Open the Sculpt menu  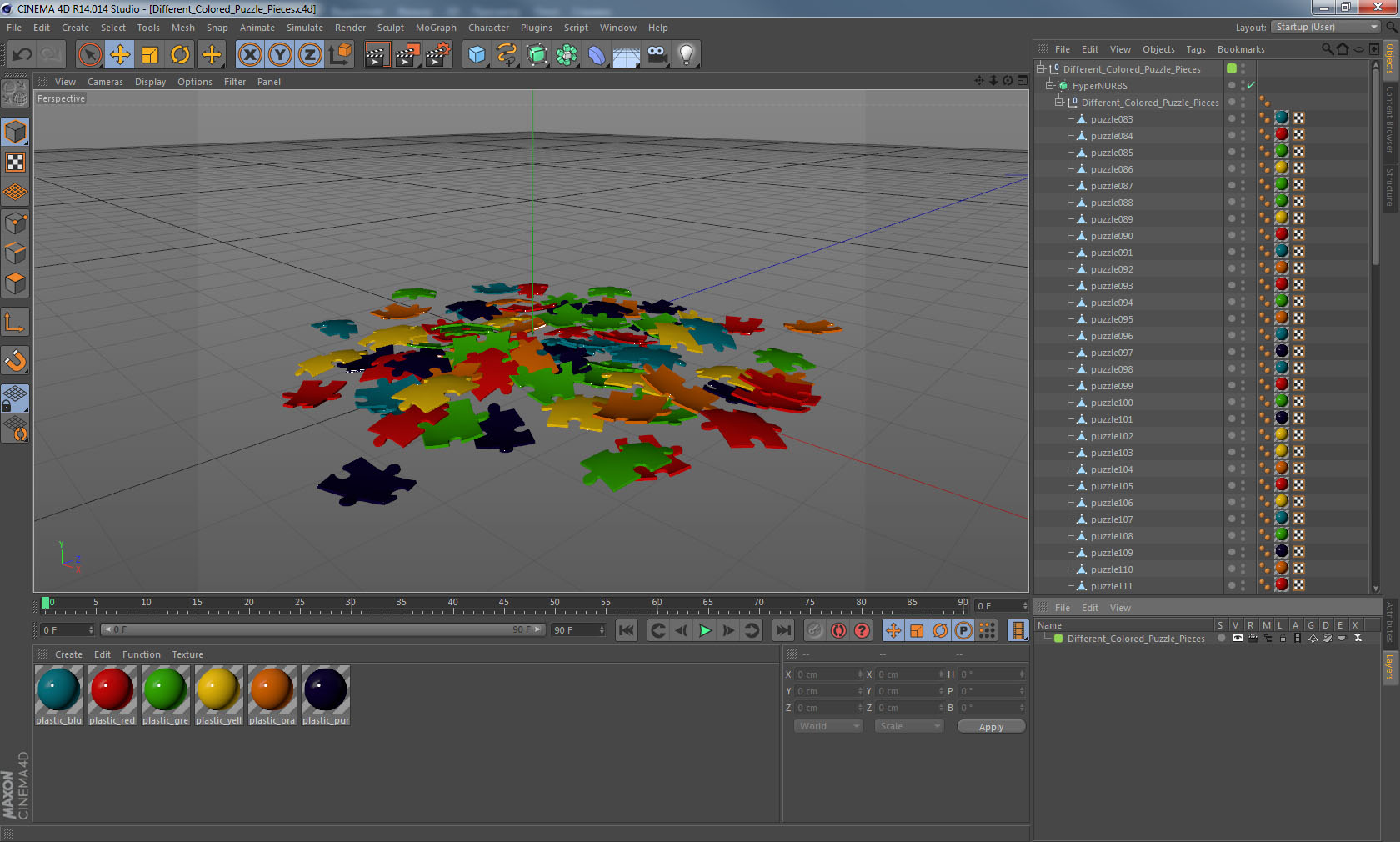click(390, 28)
